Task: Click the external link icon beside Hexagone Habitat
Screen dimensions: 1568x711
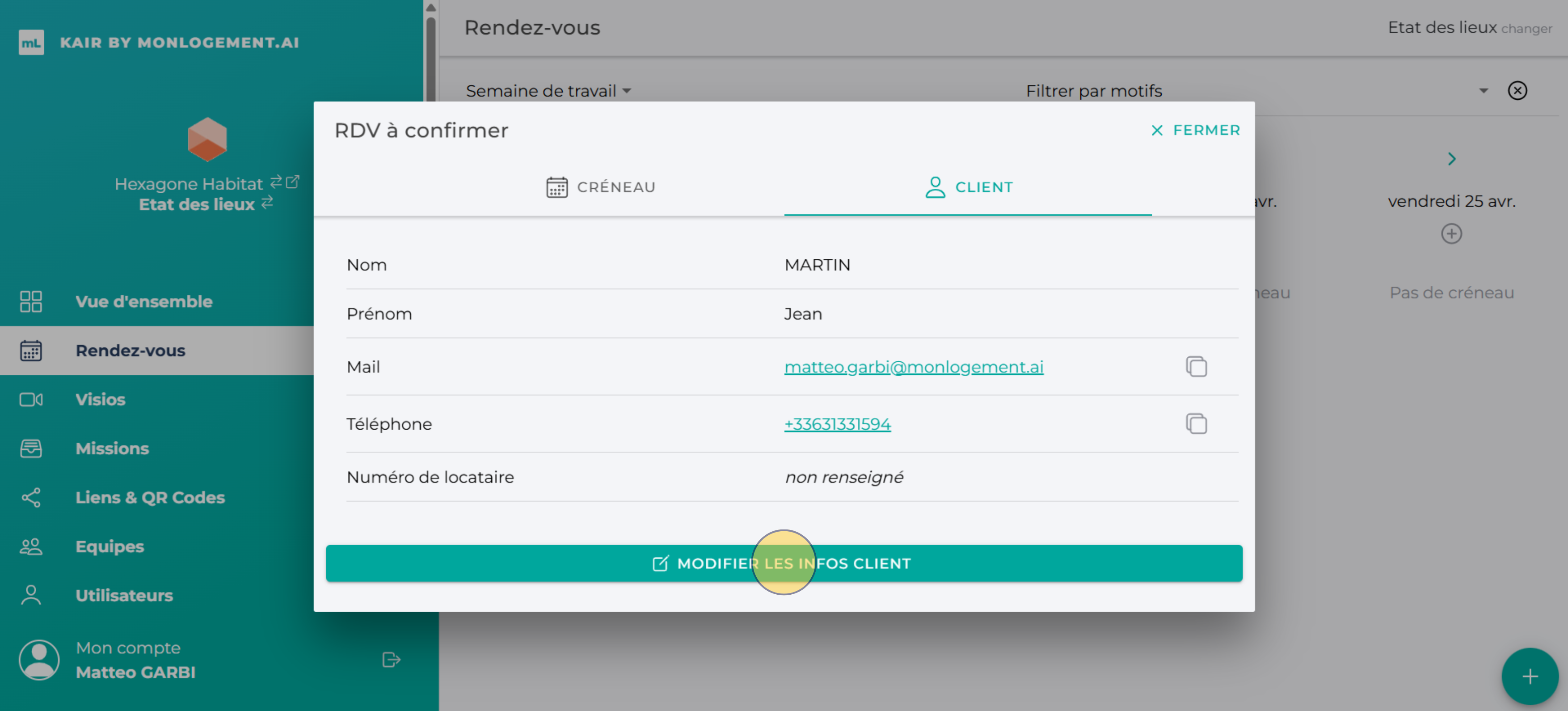Action: [293, 182]
